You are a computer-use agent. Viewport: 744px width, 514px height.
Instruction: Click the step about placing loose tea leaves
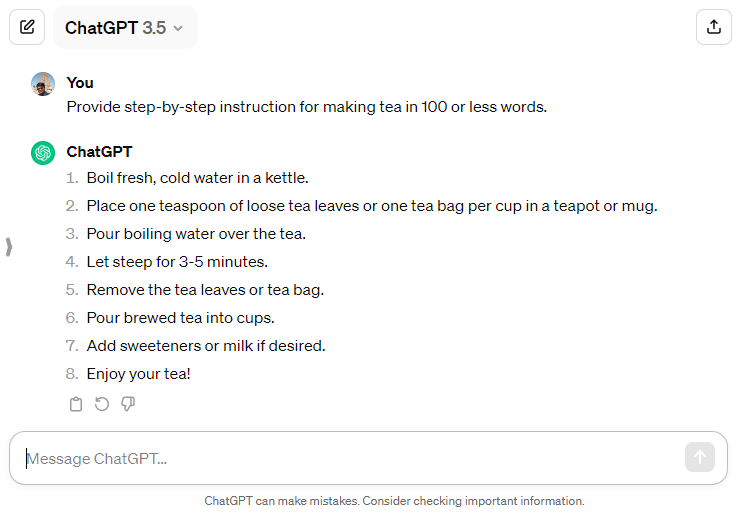point(371,206)
